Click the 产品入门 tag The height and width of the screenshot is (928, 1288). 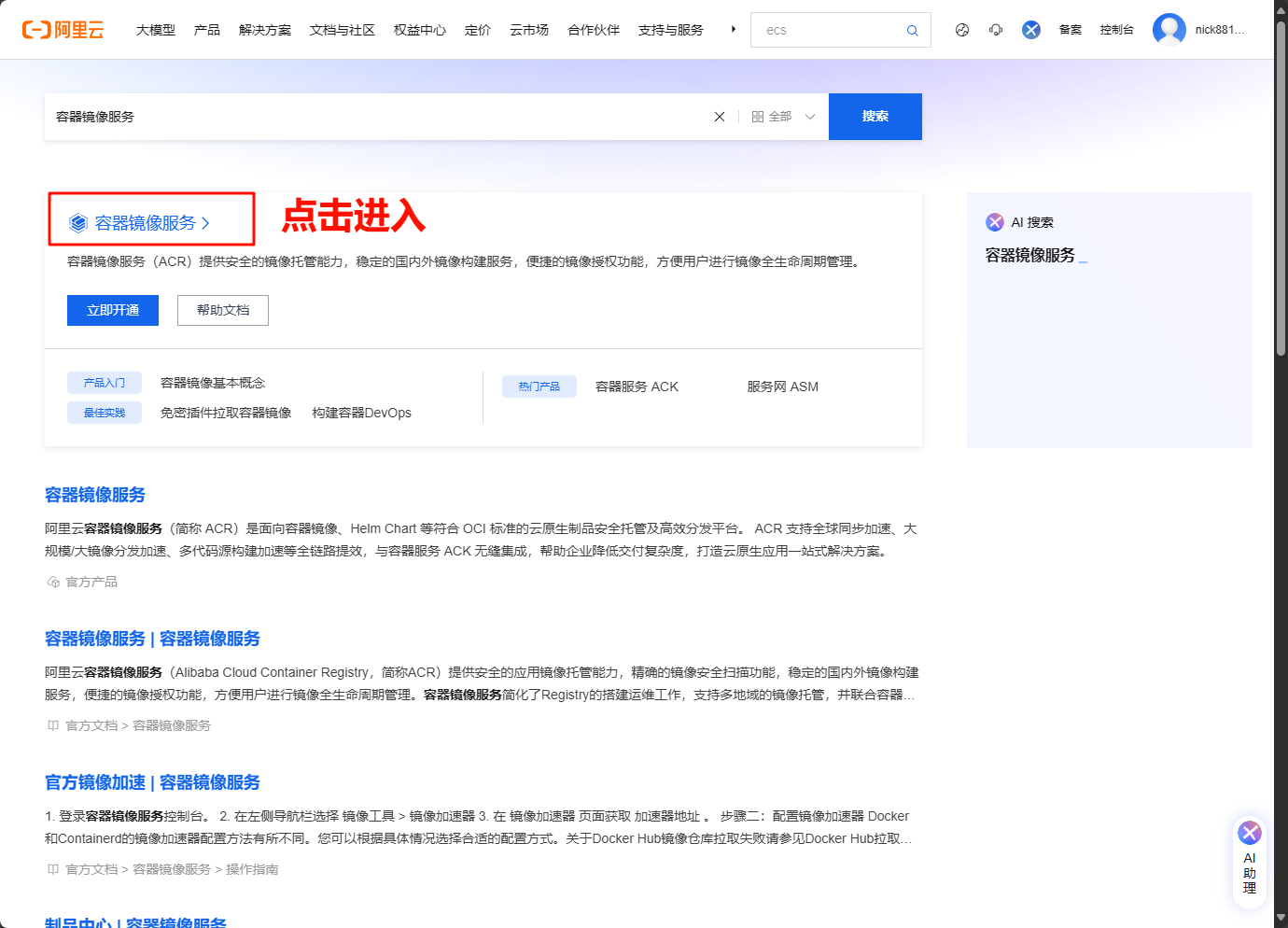tap(105, 383)
